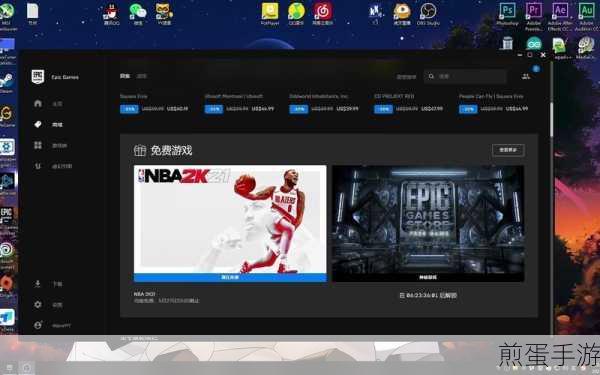The height and width of the screenshot is (375, 600).
Task: Open OBS Studio desktop shortcut
Action: 428,13
